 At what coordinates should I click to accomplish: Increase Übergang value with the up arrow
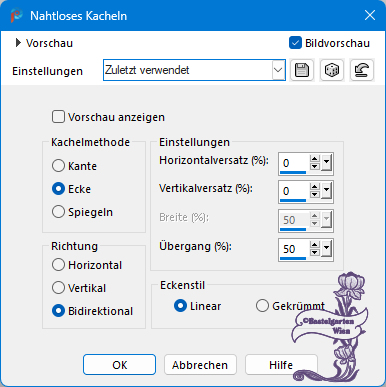pyautogui.click(x=314, y=245)
